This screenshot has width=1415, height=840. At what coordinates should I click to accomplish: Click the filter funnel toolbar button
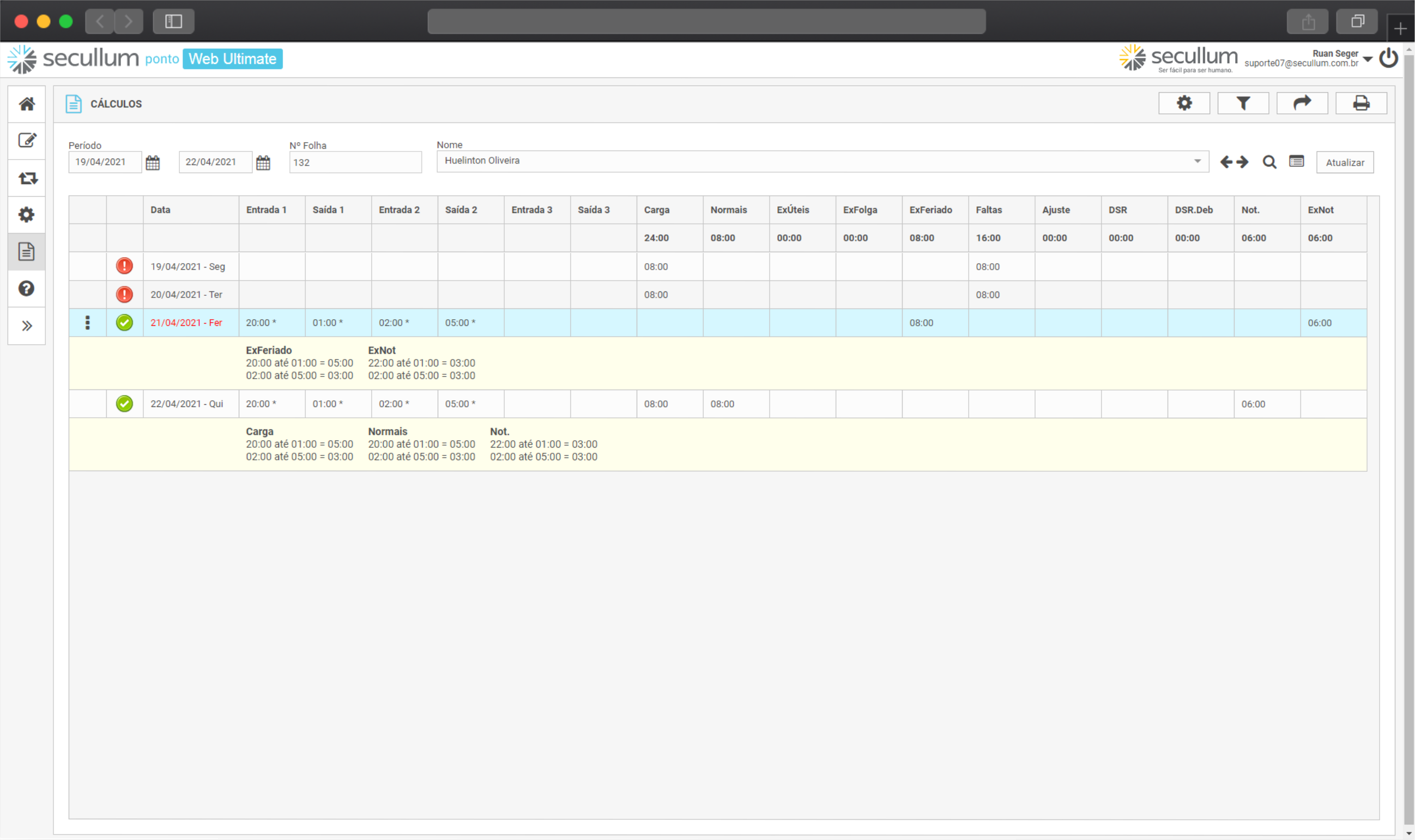(1243, 103)
